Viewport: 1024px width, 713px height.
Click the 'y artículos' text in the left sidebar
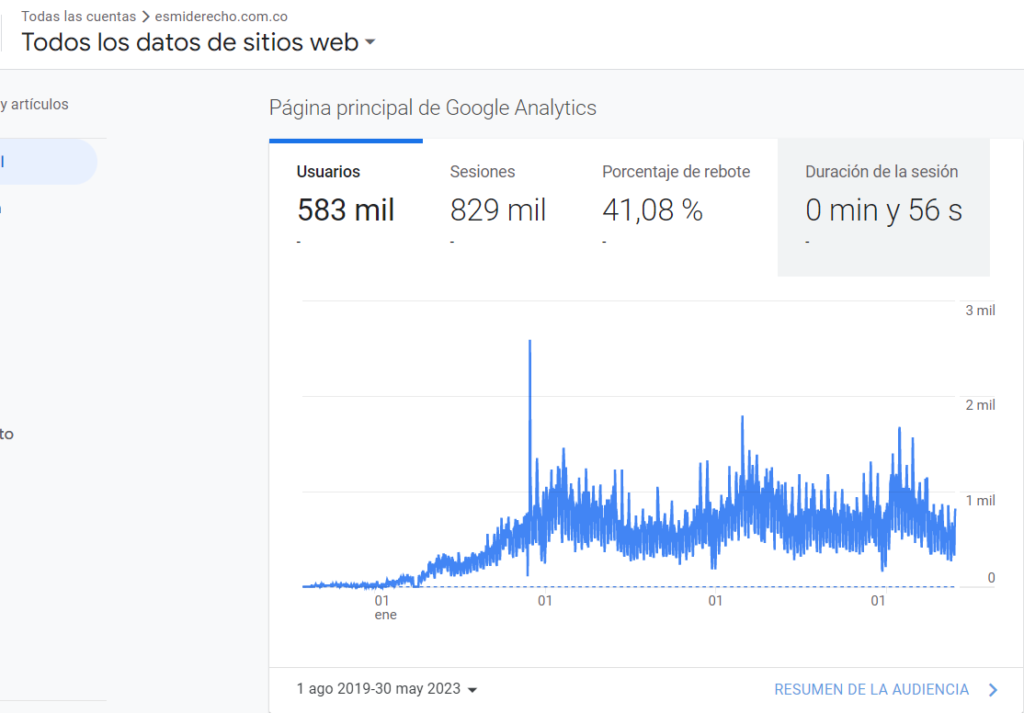(34, 104)
